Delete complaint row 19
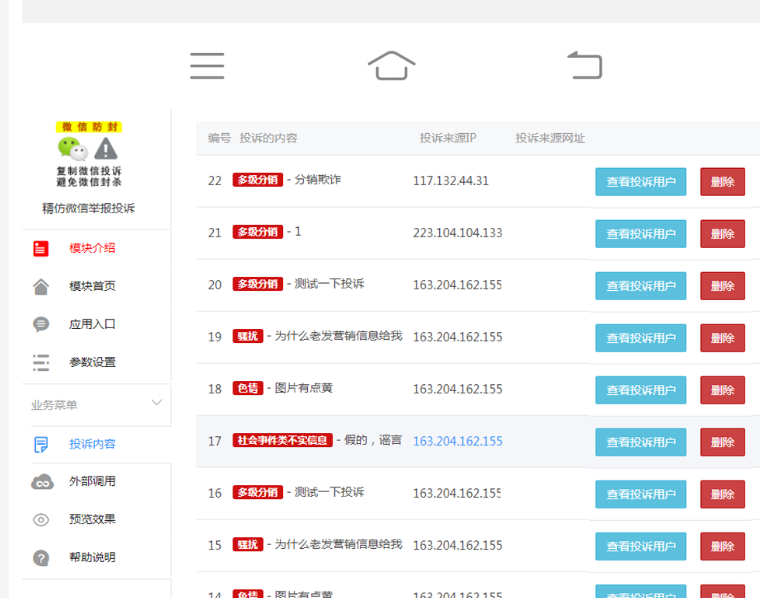 tap(722, 338)
